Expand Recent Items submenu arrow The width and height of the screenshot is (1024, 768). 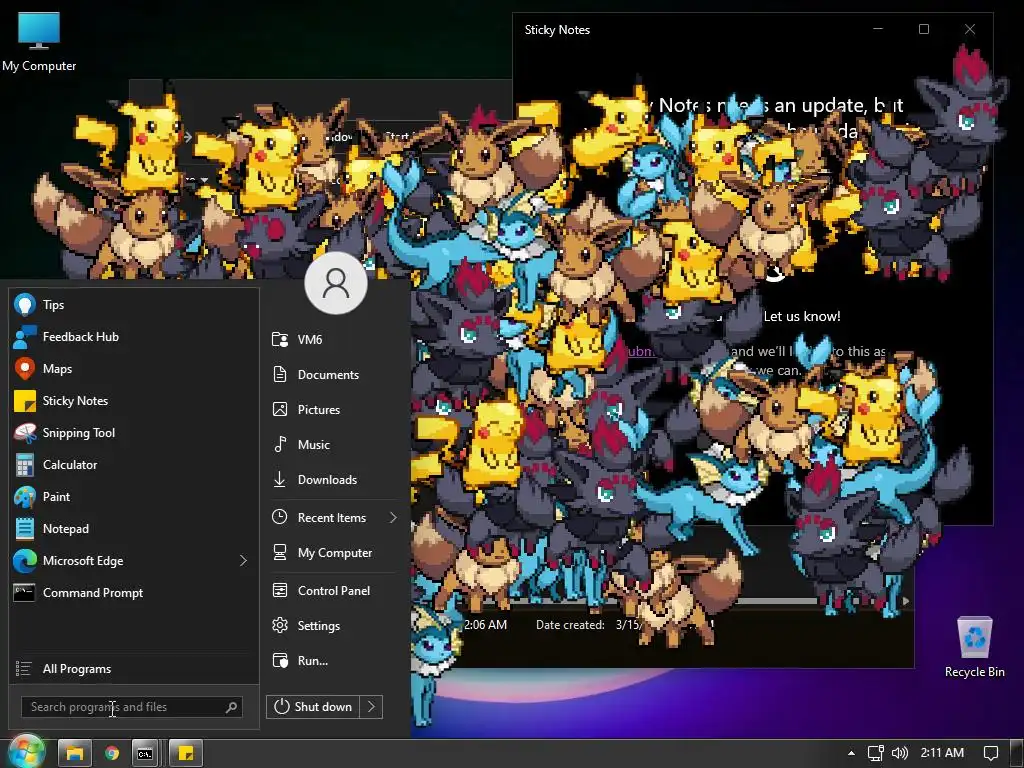click(x=392, y=517)
